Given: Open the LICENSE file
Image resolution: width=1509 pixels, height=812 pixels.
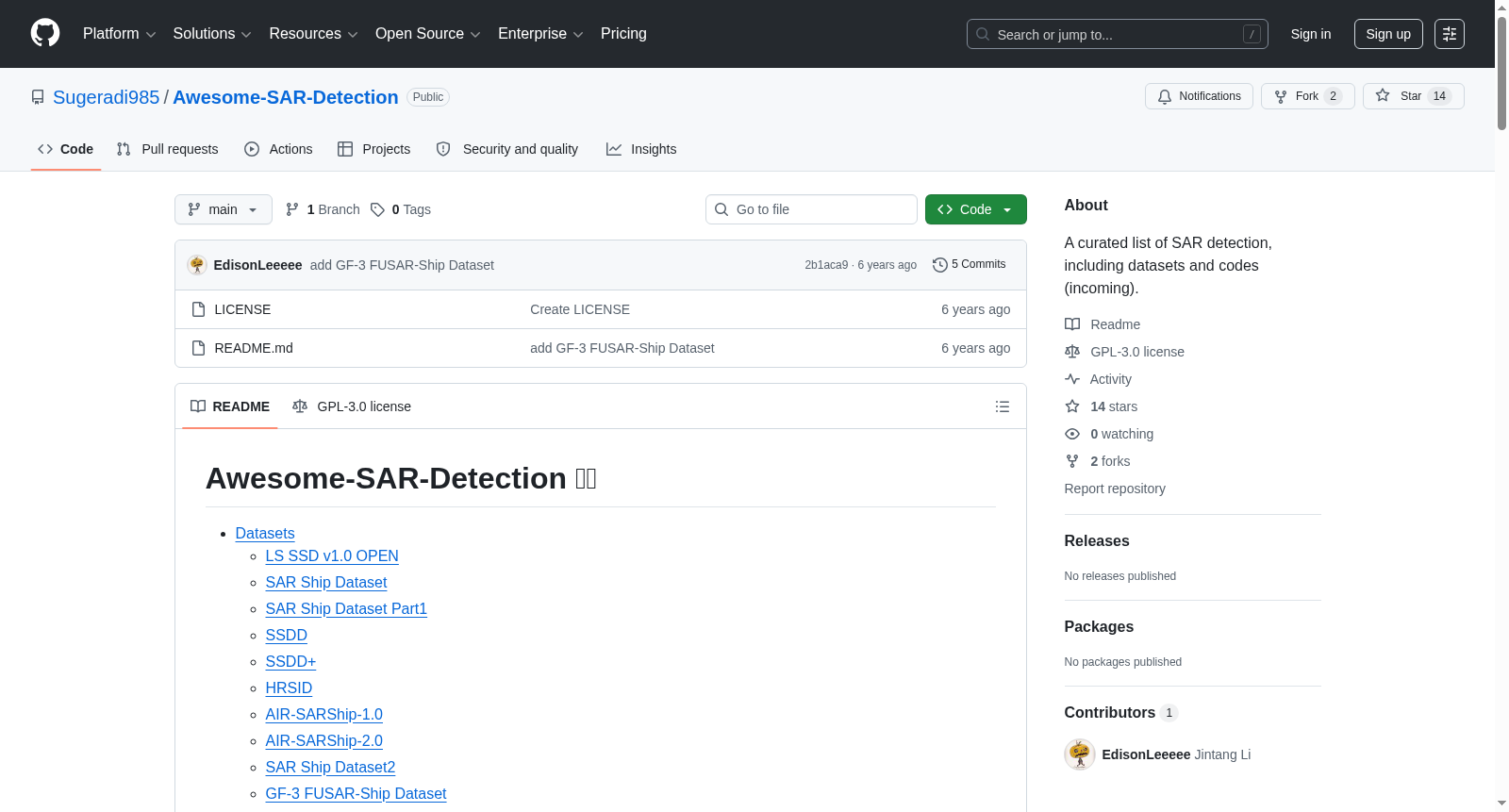Looking at the screenshot, I should tap(242, 309).
